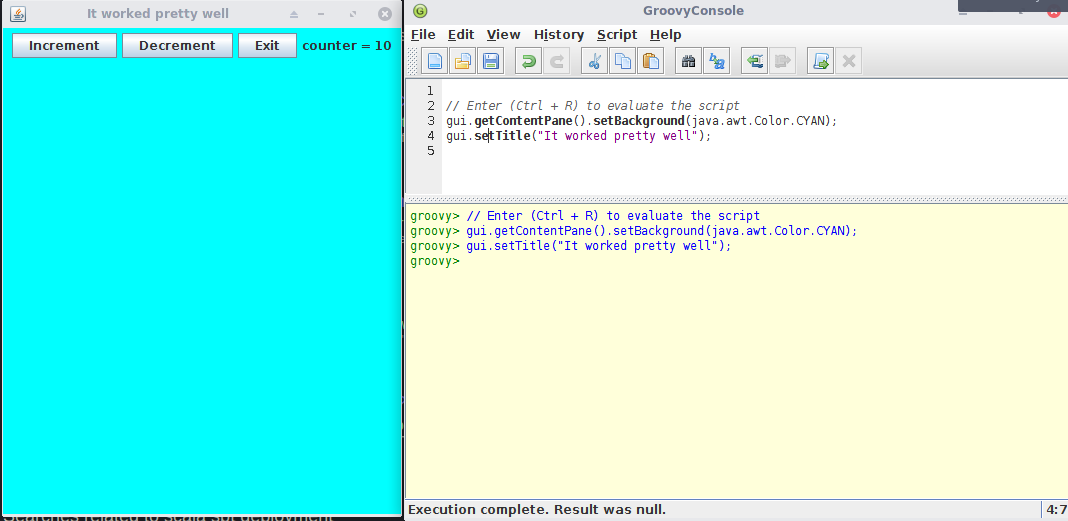1068x521 pixels.
Task: Click the Java icon of counter window
Action: (x=18, y=14)
